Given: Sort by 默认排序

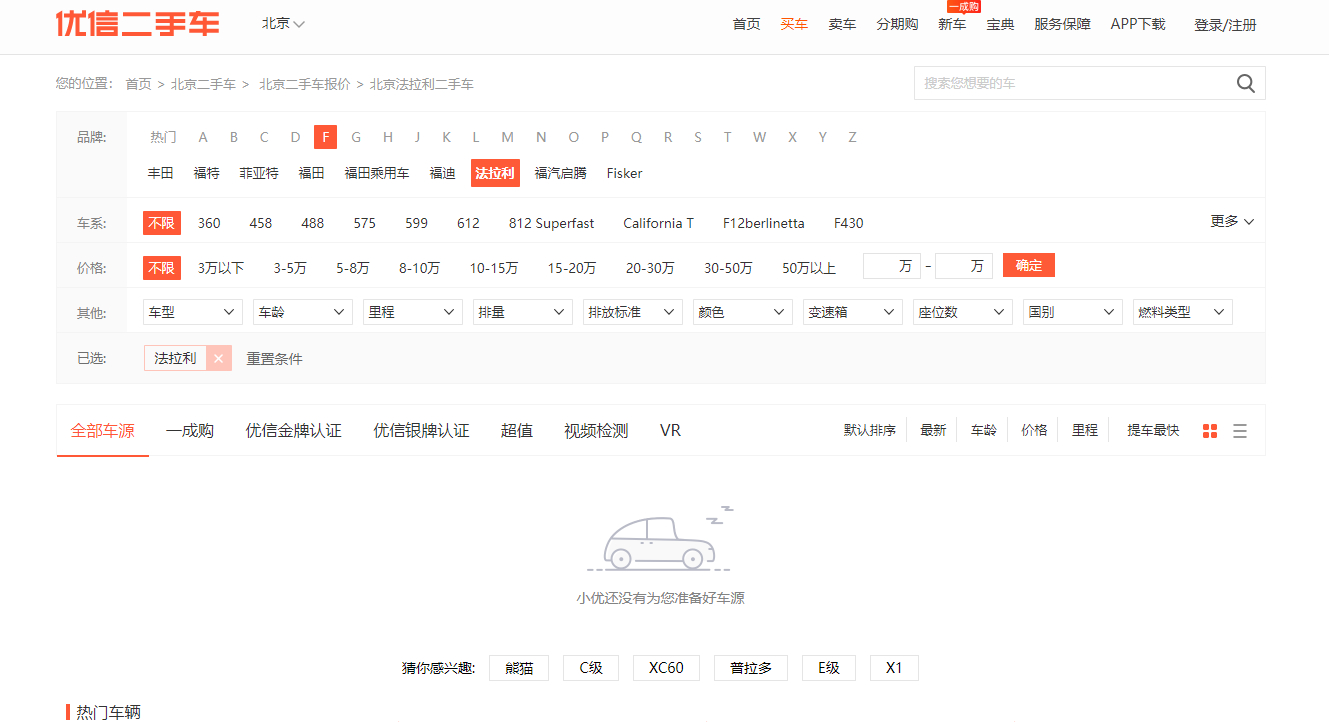Looking at the screenshot, I should pyautogui.click(x=869, y=430).
